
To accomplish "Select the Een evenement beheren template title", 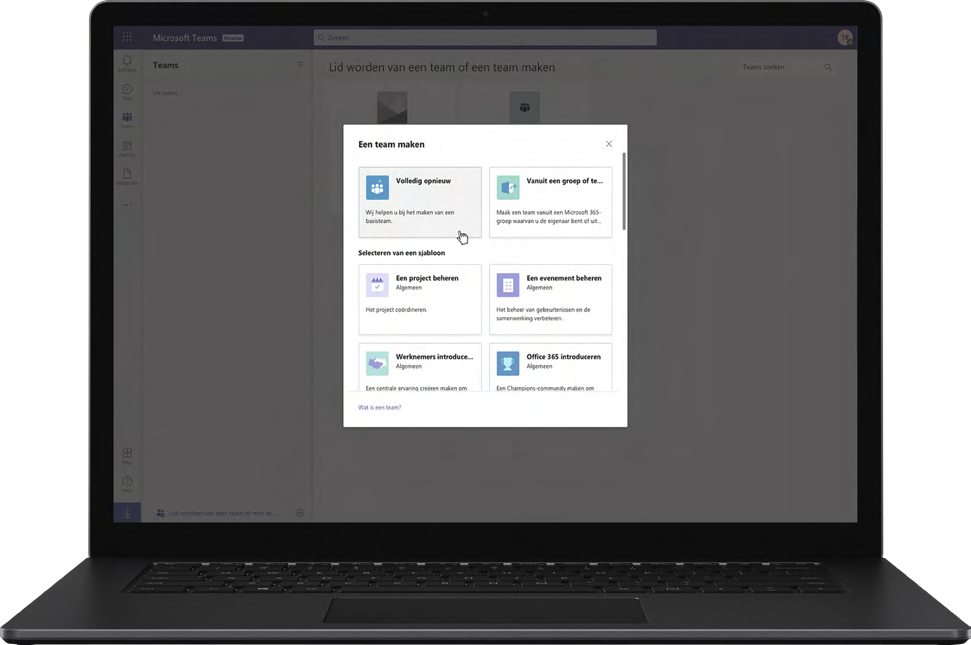I will coord(564,278).
